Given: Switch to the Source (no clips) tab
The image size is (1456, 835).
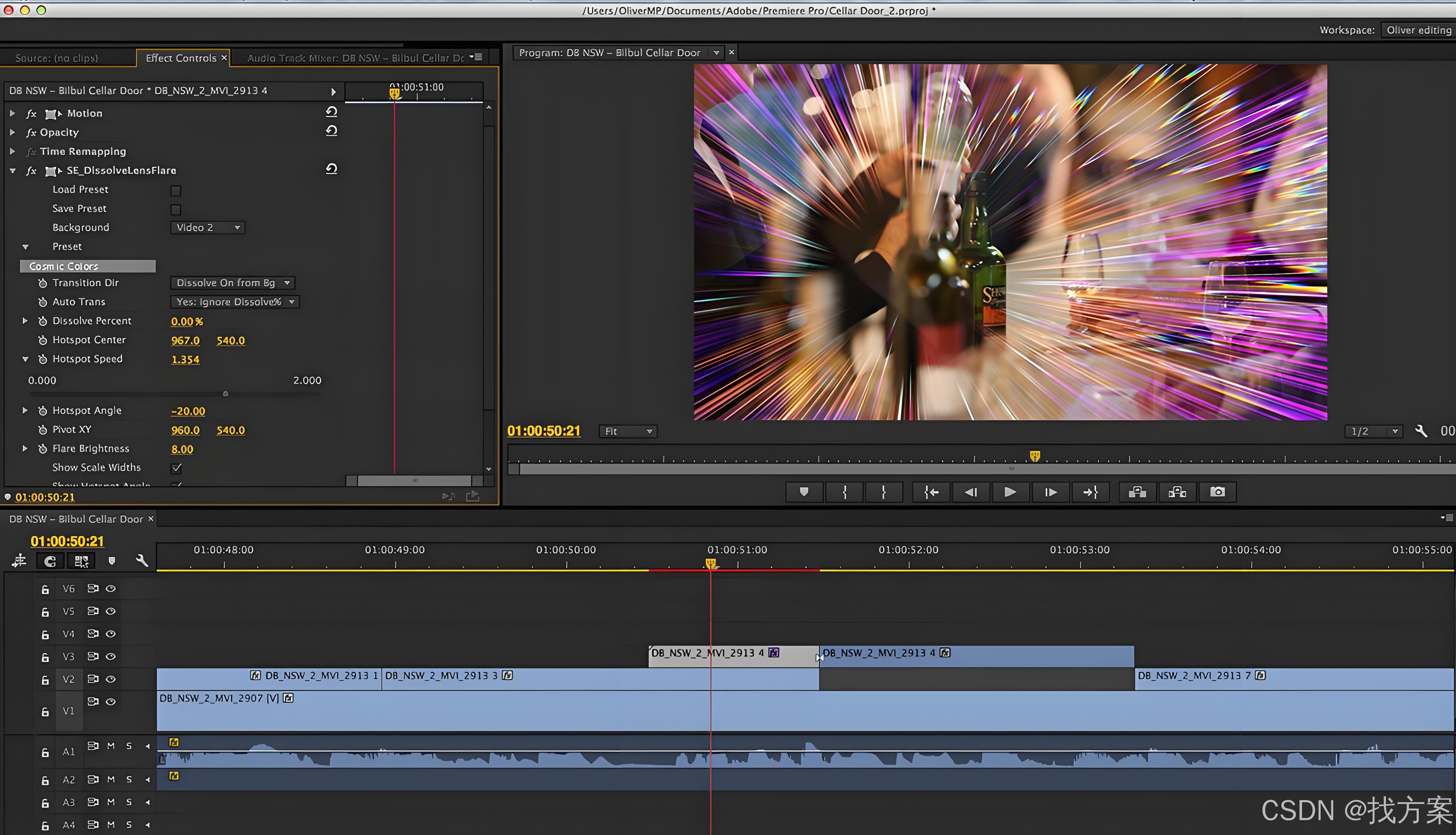Looking at the screenshot, I should (x=57, y=58).
